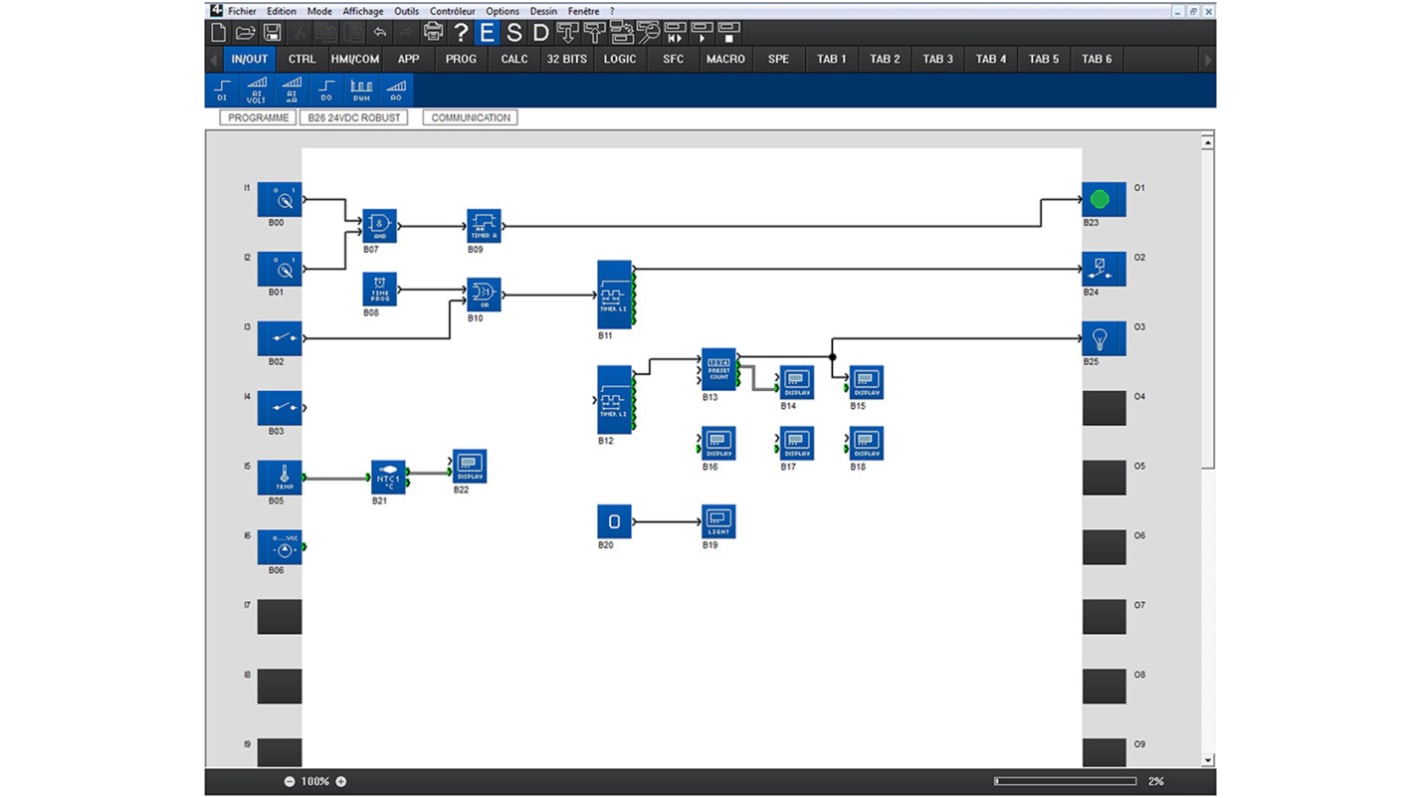Image resolution: width=1420 pixels, height=798 pixels.
Task: Open the Affichage menu
Action: click(x=363, y=11)
